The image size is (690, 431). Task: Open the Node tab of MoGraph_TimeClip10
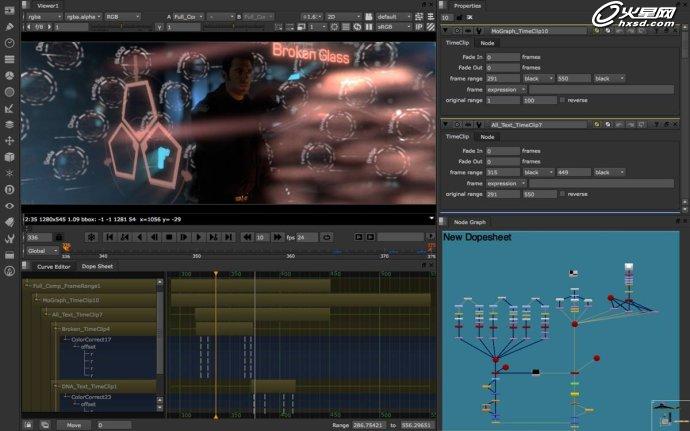tap(487, 43)
